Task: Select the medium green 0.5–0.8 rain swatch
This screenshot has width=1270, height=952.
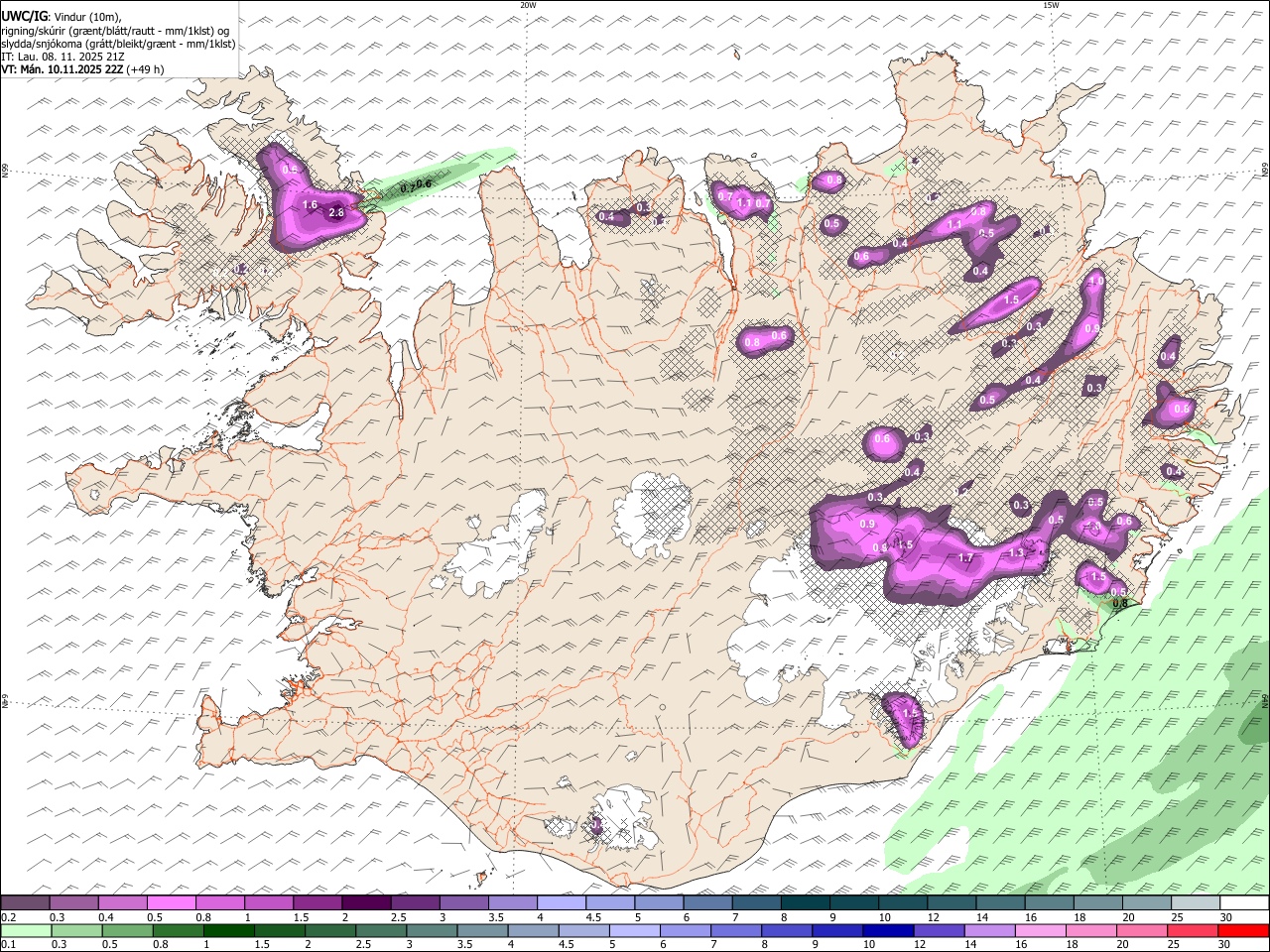Action: point(127,930)
